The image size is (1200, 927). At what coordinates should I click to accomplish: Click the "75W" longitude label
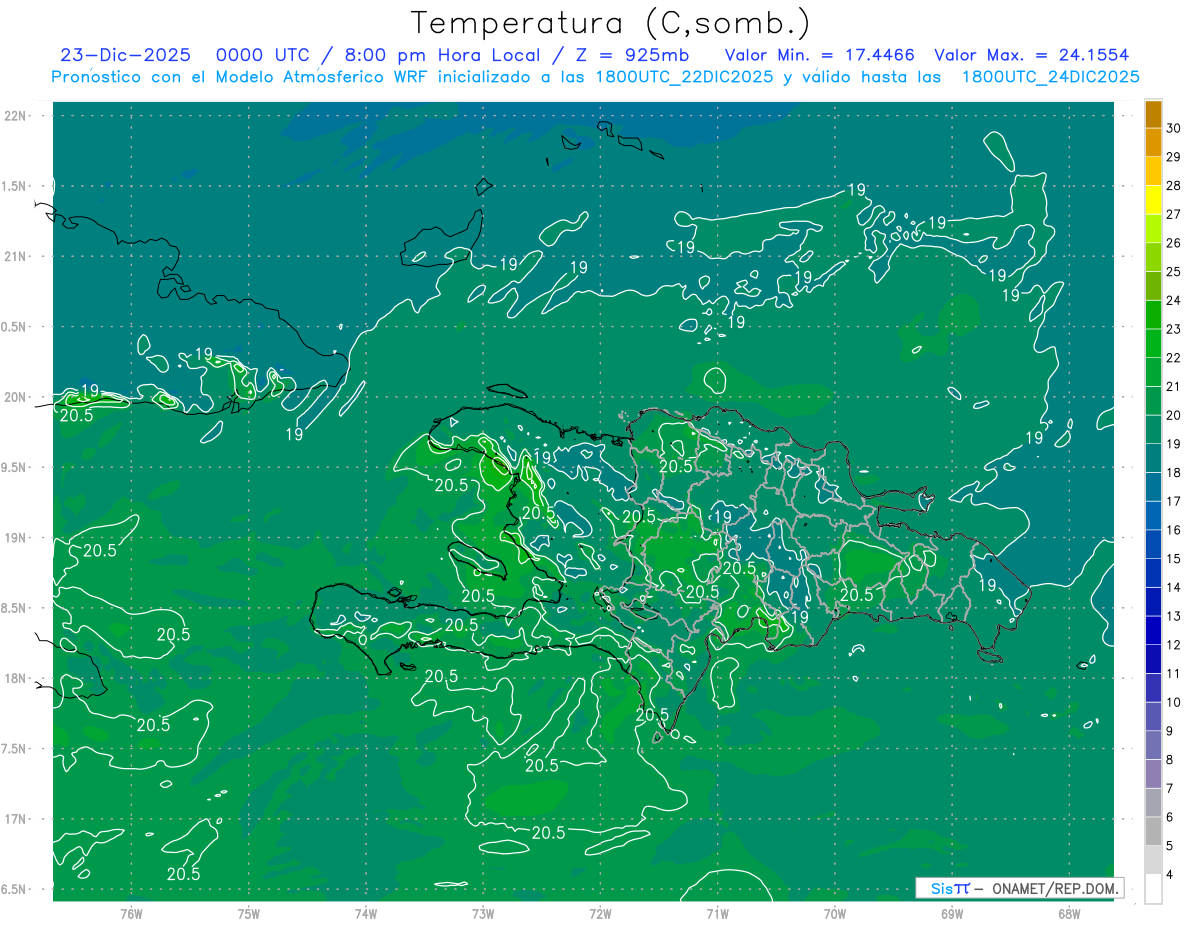248,913
